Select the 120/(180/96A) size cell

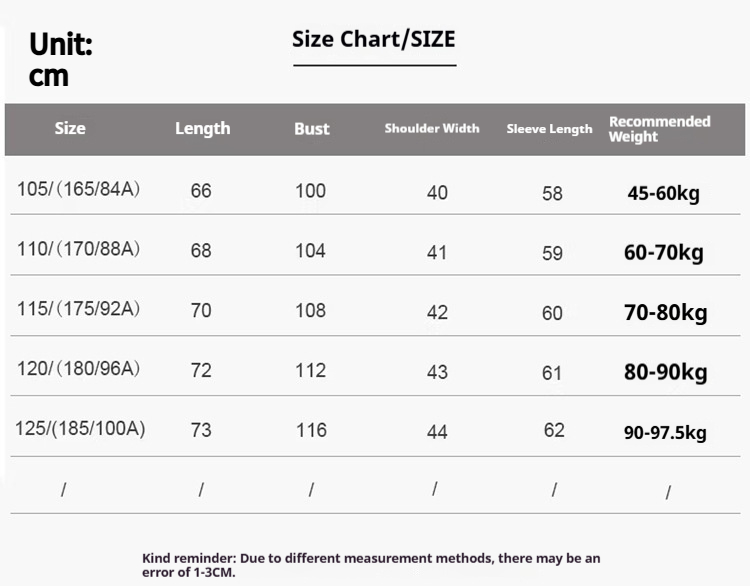78,369
